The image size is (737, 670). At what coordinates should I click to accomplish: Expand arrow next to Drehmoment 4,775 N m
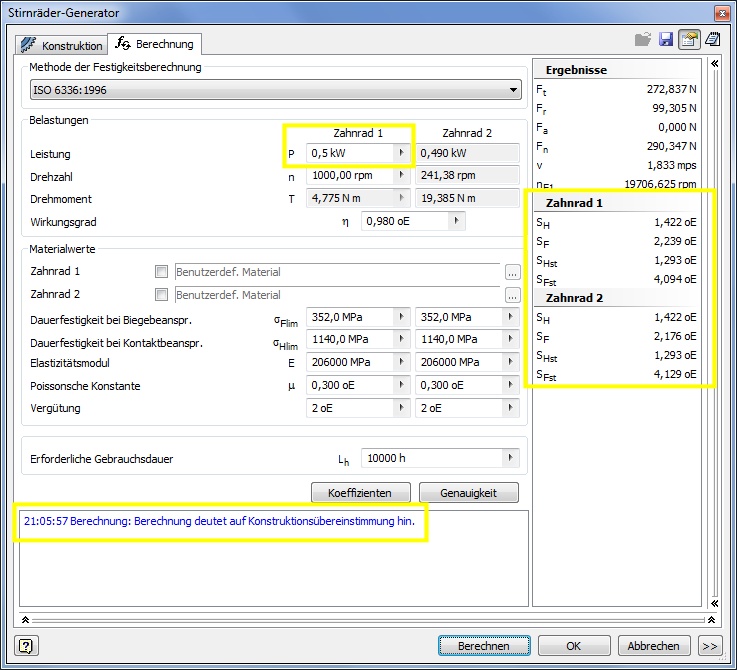tap(401, 198)
